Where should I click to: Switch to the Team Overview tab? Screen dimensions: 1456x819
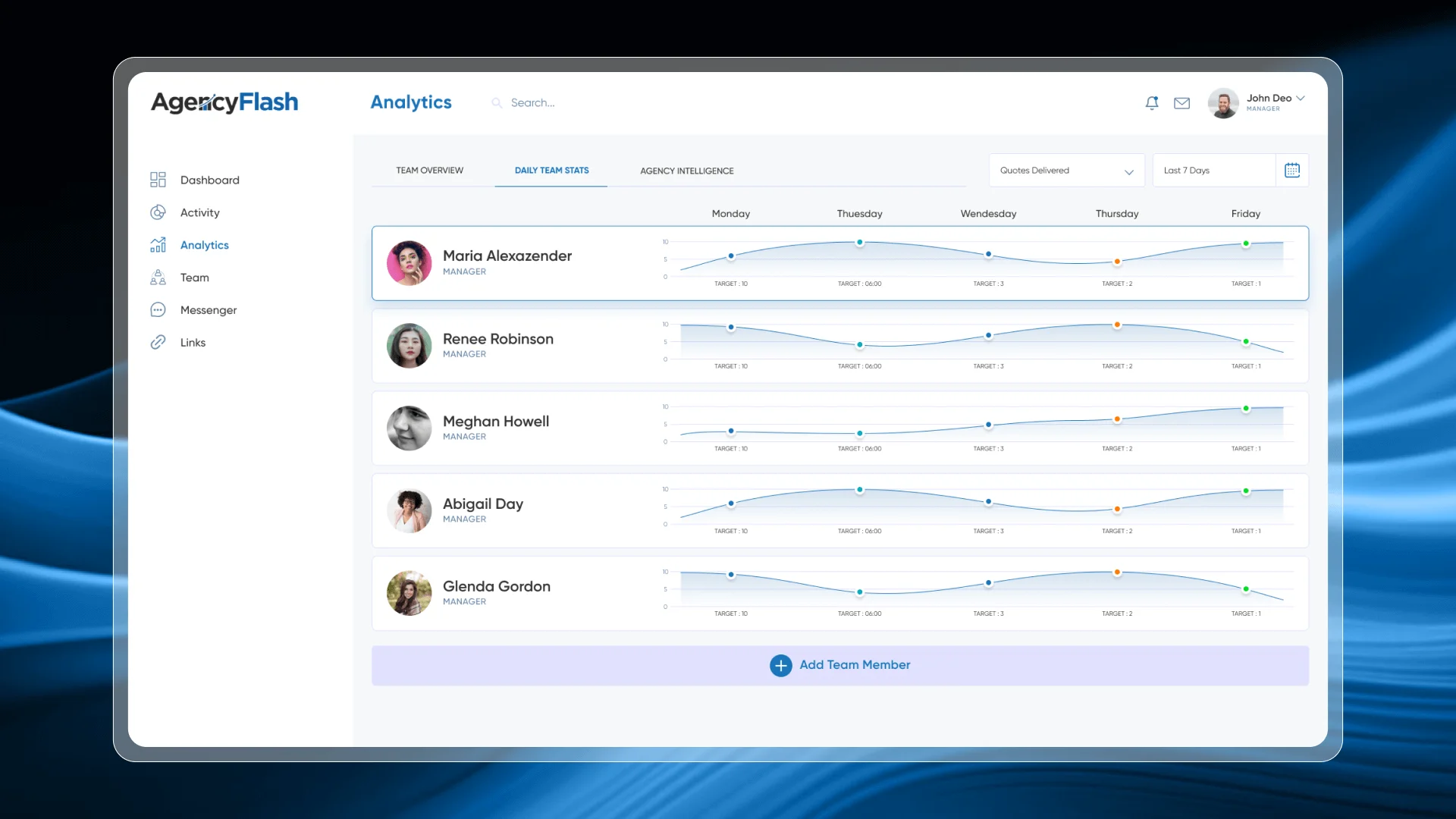coord(429,171)
